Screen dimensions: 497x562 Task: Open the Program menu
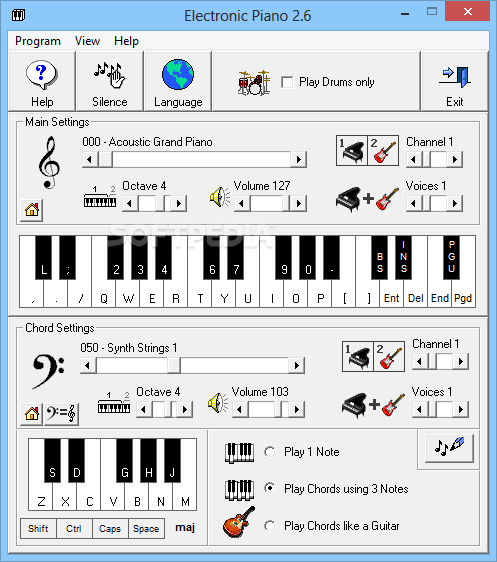pyautogui.click(x=38, y=41)
